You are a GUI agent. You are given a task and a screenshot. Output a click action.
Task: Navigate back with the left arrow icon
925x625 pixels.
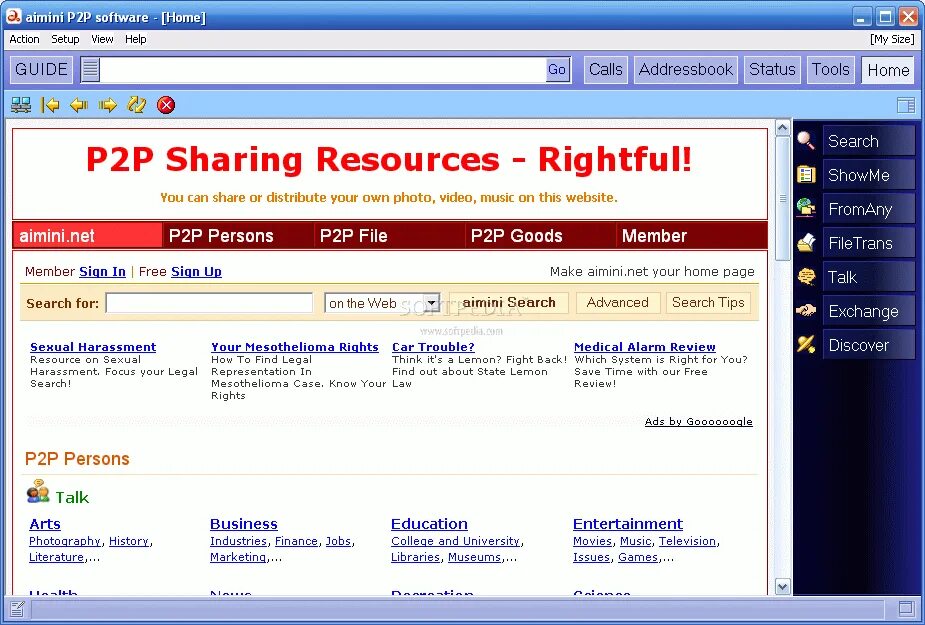point(78,105)
